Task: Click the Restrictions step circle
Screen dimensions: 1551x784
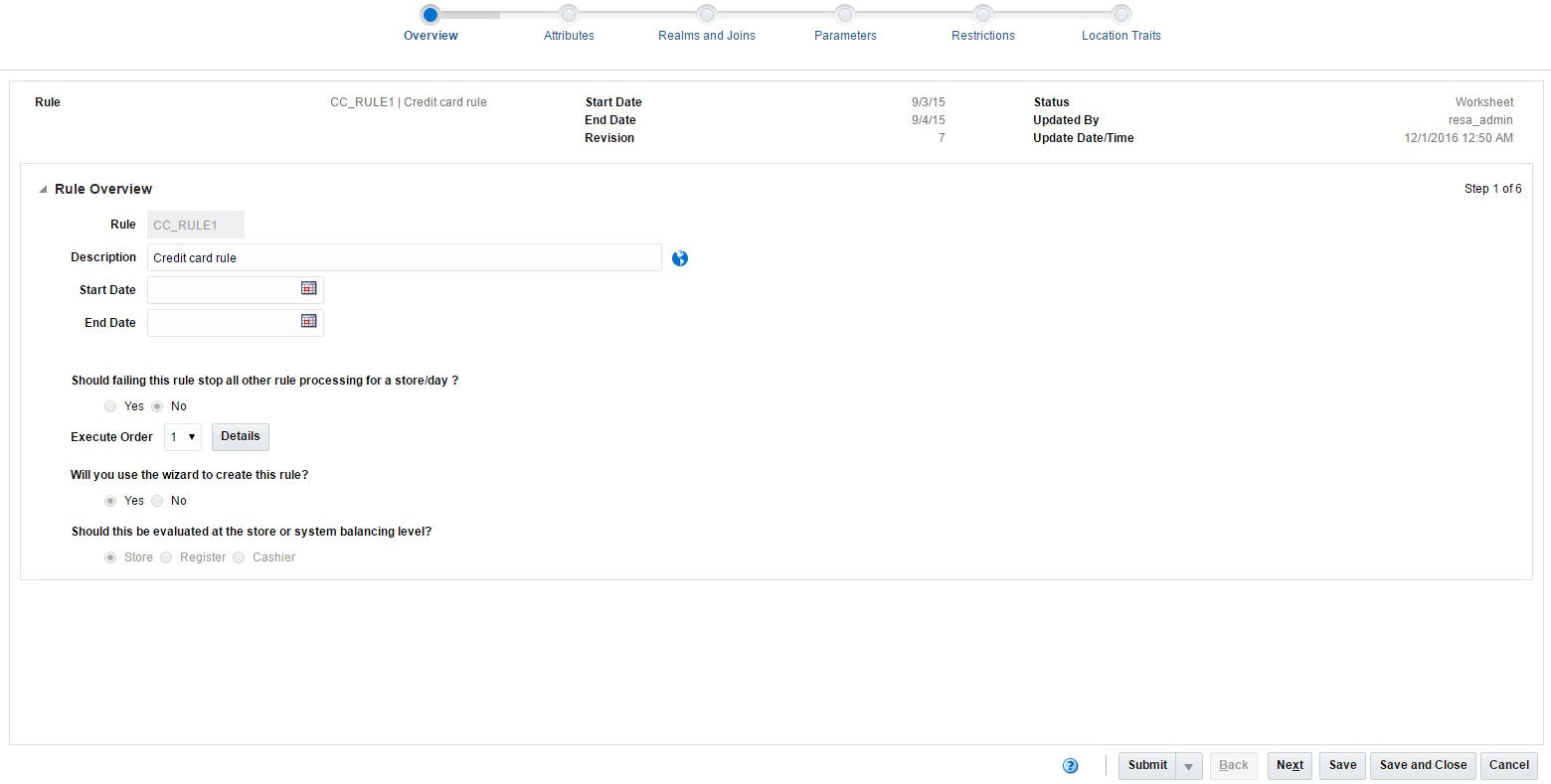Action: tap(982, 15)
